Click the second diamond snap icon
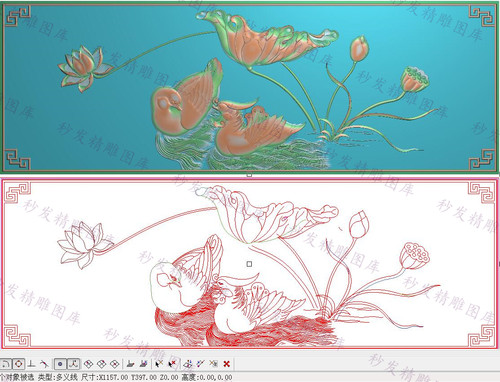The image size is (500, 382). tap(101, 364)
